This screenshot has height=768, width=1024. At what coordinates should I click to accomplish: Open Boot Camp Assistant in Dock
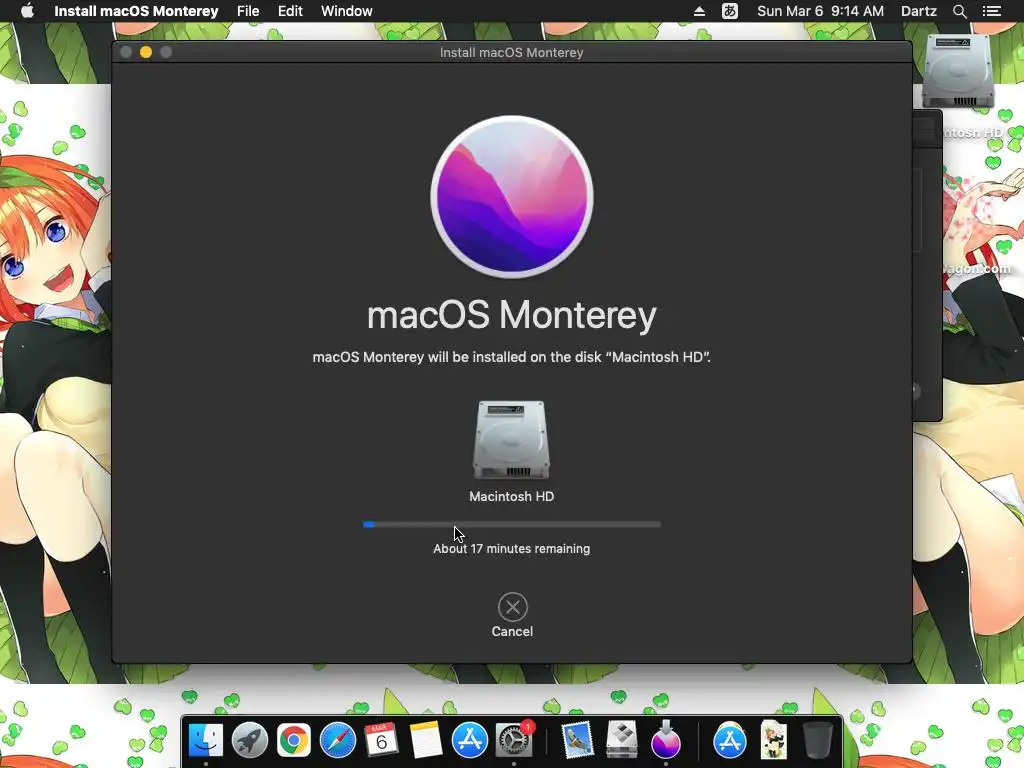[622, 741]
